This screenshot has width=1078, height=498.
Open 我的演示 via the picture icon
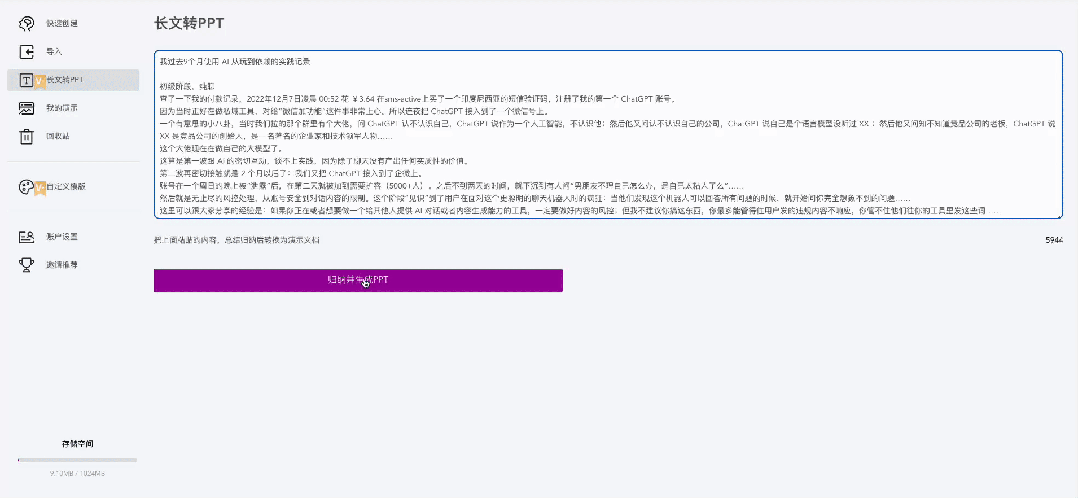coord(26,108)
